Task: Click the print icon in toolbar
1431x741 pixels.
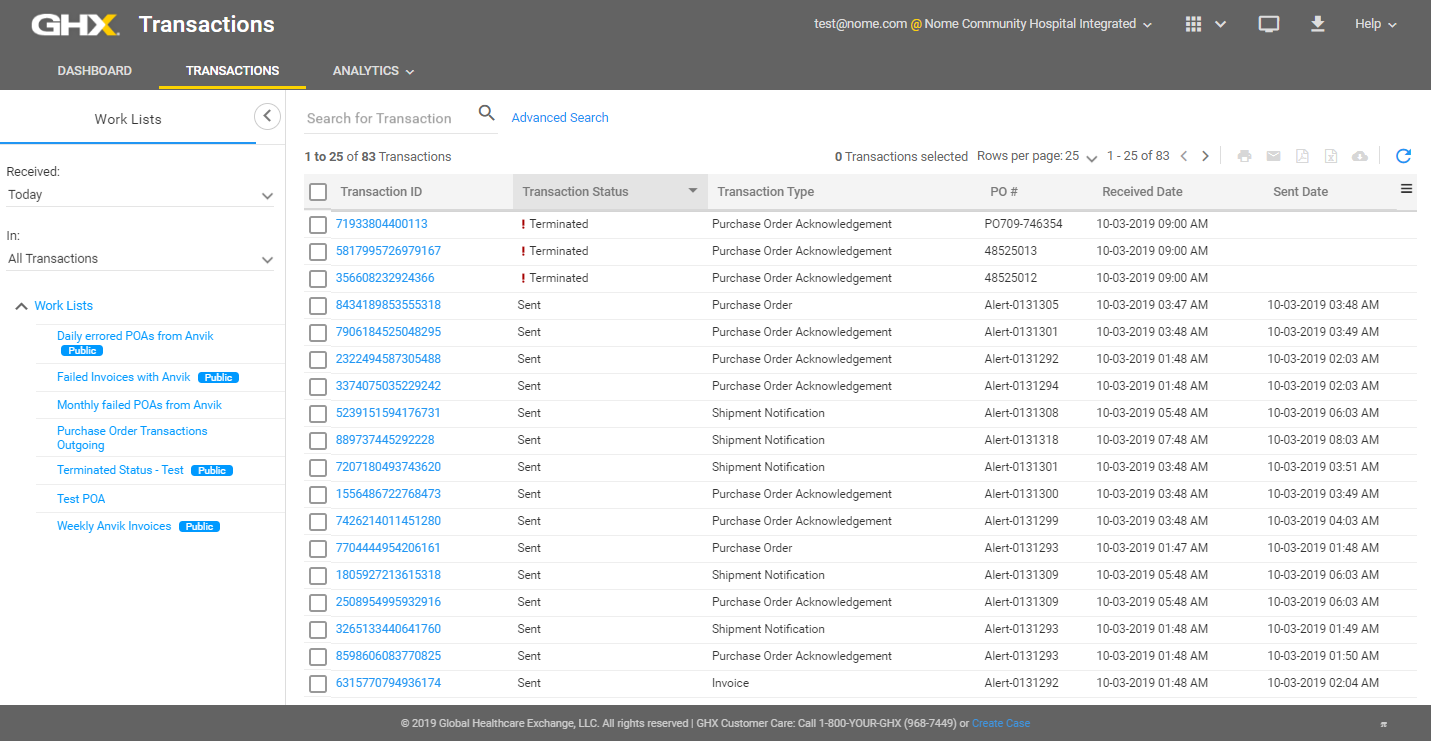Action: (1244, 156)
